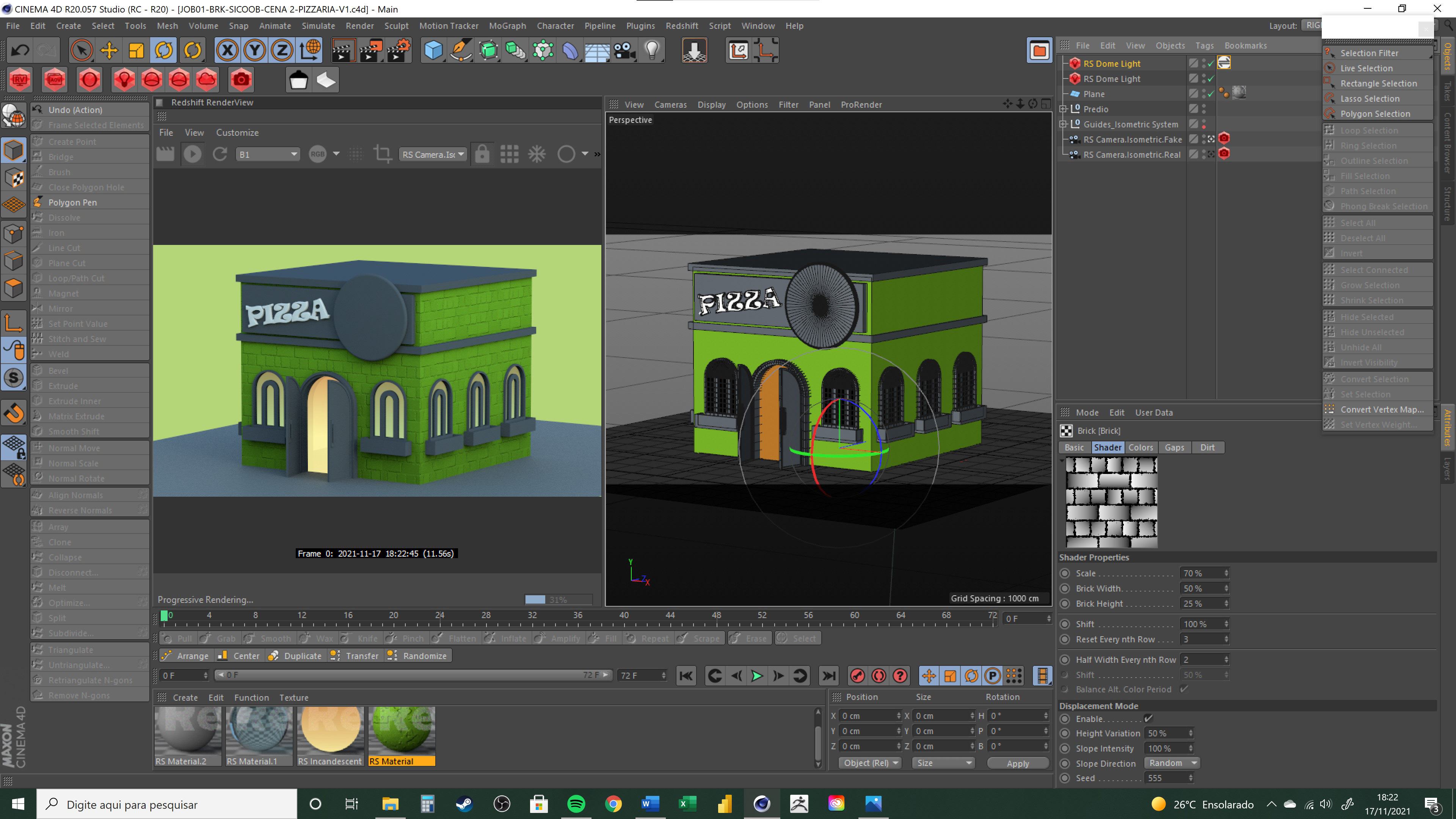
Task: Open the MoGraph menu
Action: 507,26
